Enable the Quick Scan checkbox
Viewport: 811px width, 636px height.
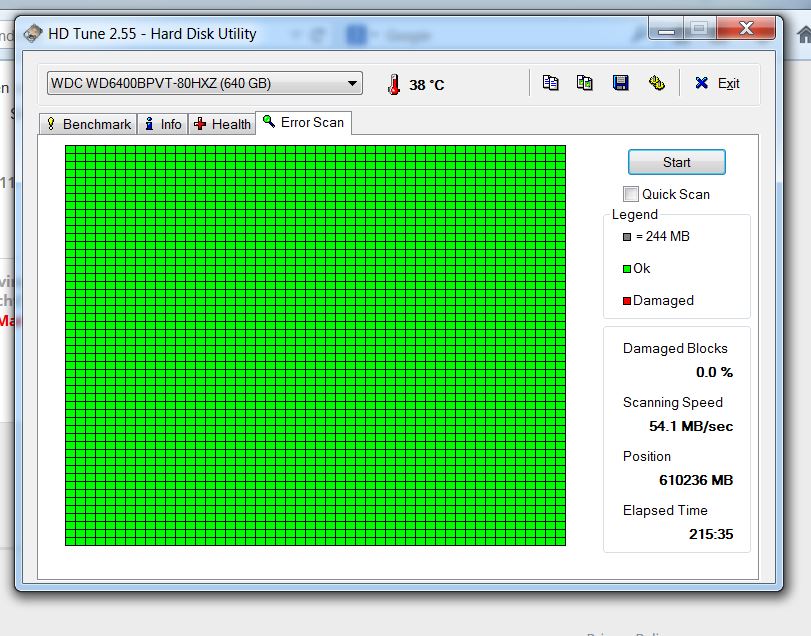pyautogui.click(x=630, y=194)
